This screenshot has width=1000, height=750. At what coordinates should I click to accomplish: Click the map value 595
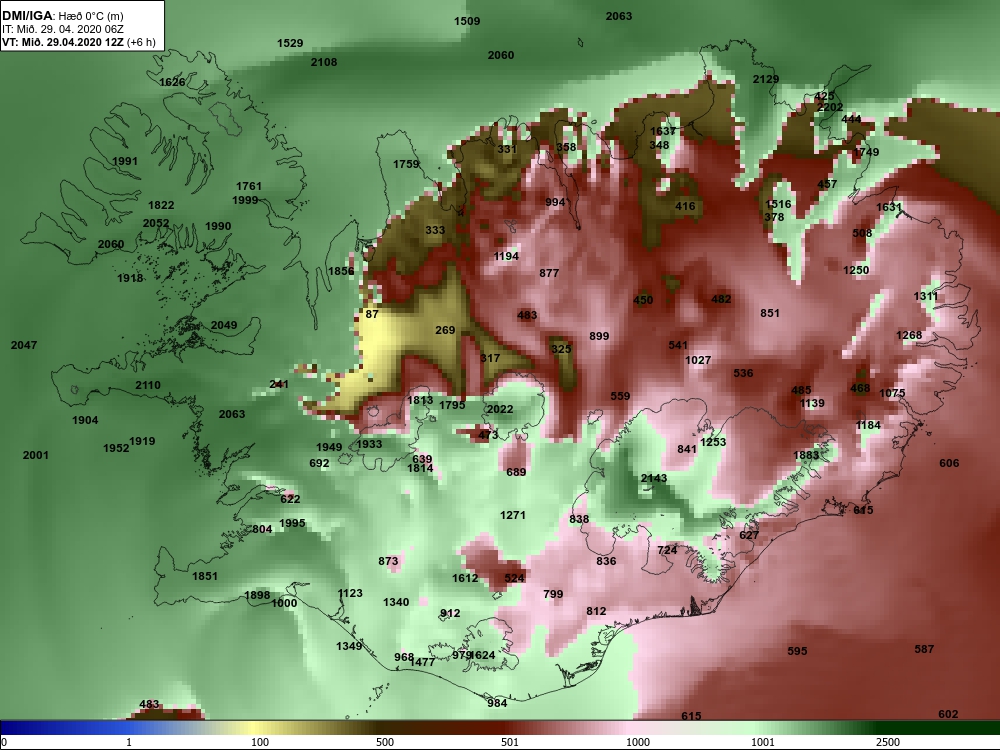click(797, 651)
